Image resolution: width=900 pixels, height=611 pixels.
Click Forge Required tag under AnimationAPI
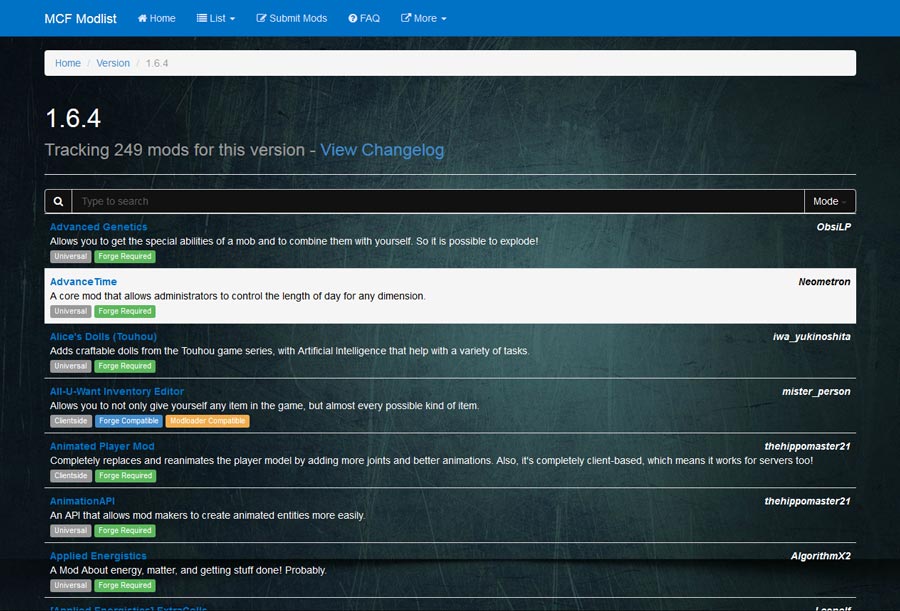(x=125, y=531)
